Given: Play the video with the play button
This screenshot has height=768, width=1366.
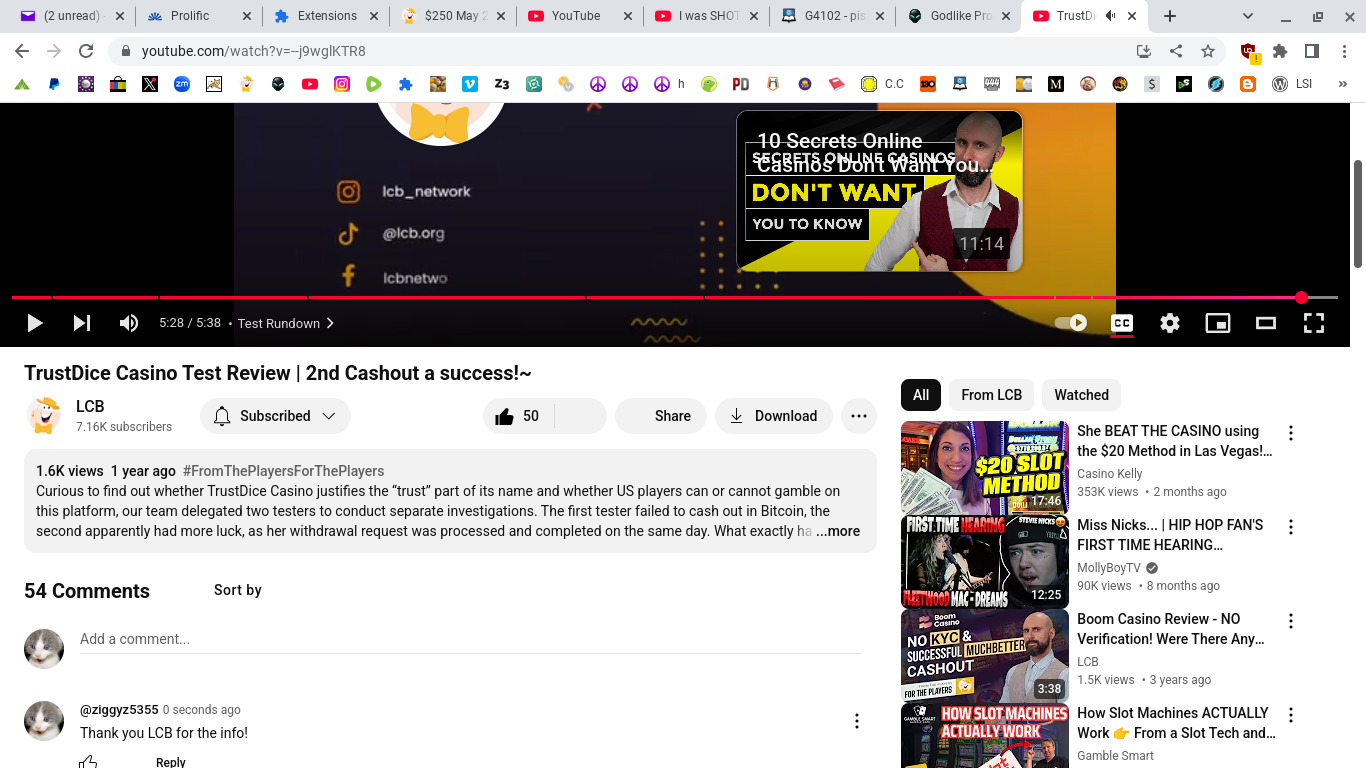Looking at the screenshot, I should (x=34, y=323).
